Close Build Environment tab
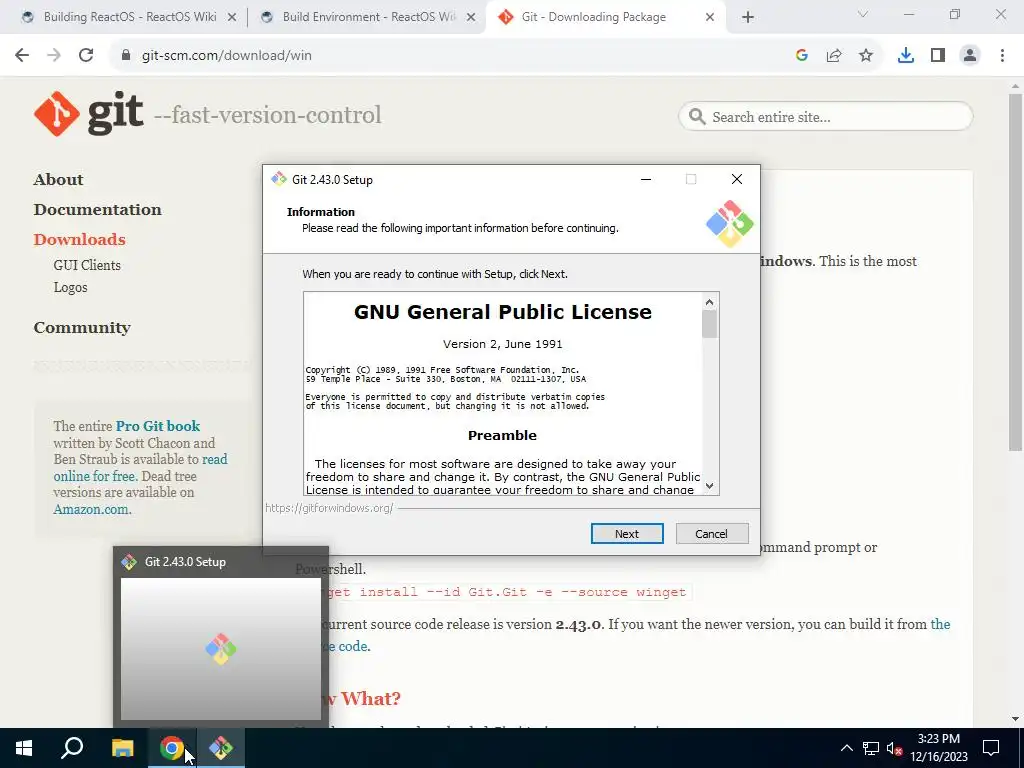The height and width of the screenshot is (768, 1024). [x=471, y=18]
